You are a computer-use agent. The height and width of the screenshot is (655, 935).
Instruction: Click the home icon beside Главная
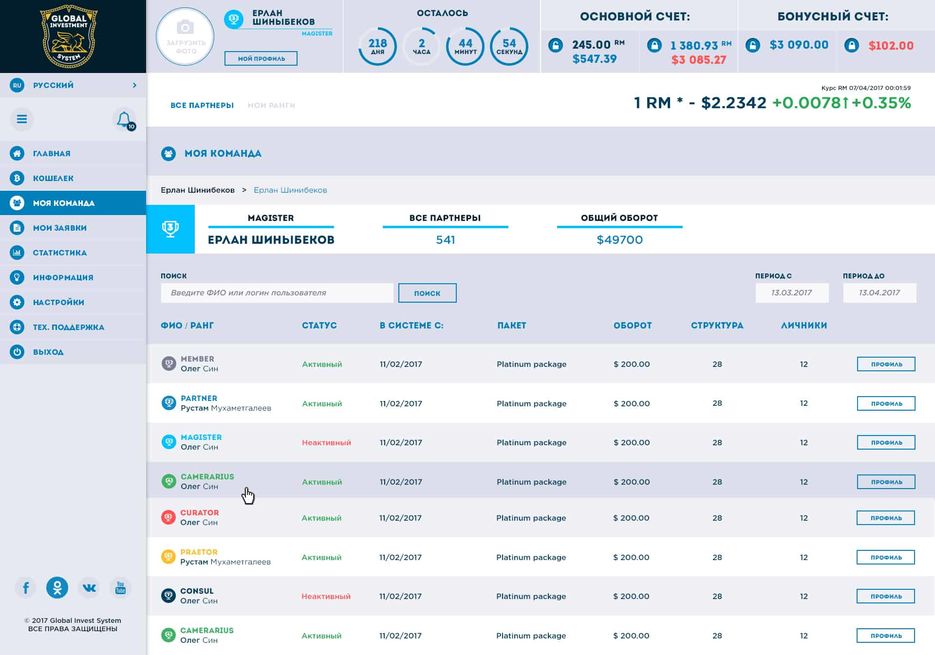pos(17,153)
